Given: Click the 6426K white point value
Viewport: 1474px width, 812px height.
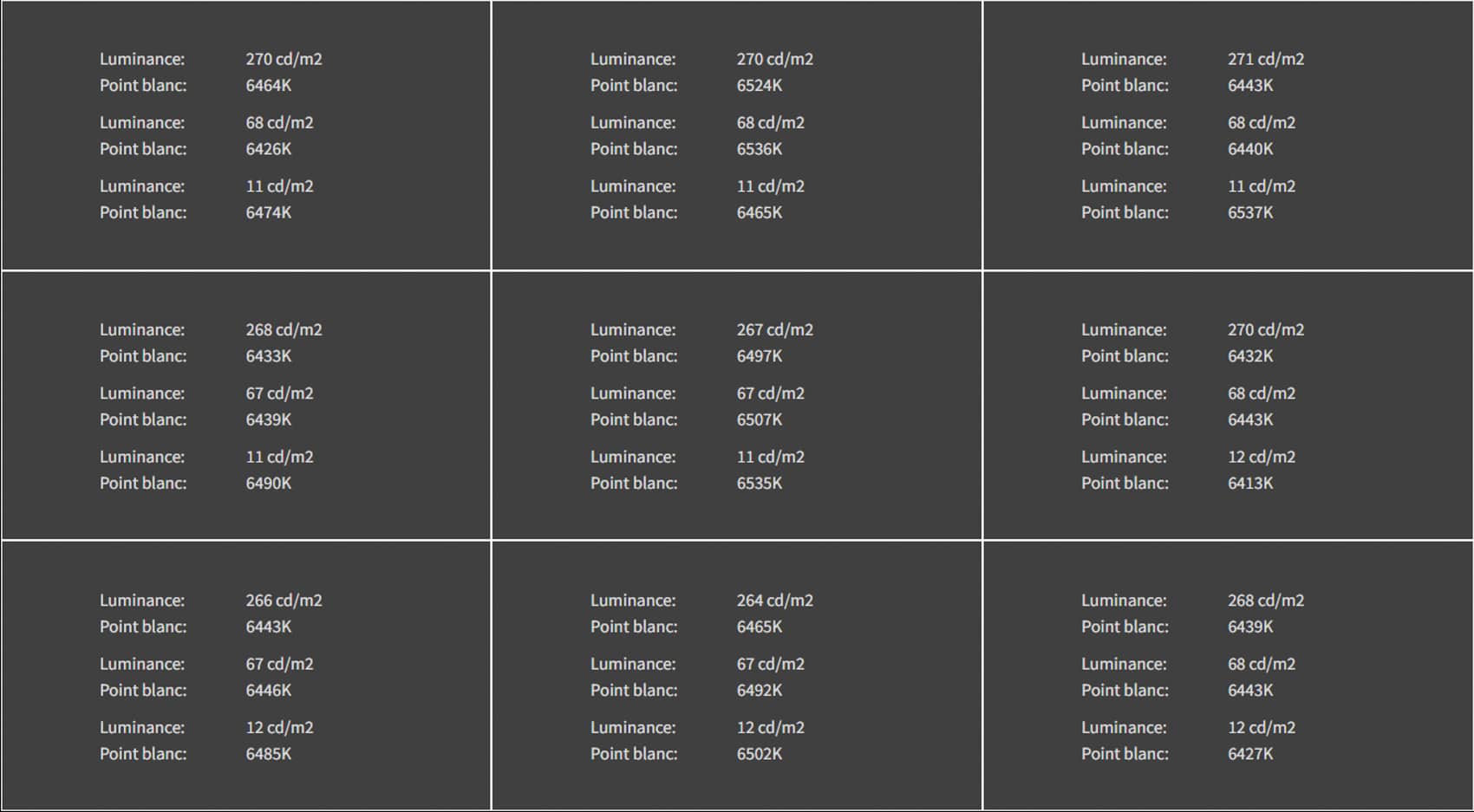Looking at the screenshot, I should click(x=269, y=149).
